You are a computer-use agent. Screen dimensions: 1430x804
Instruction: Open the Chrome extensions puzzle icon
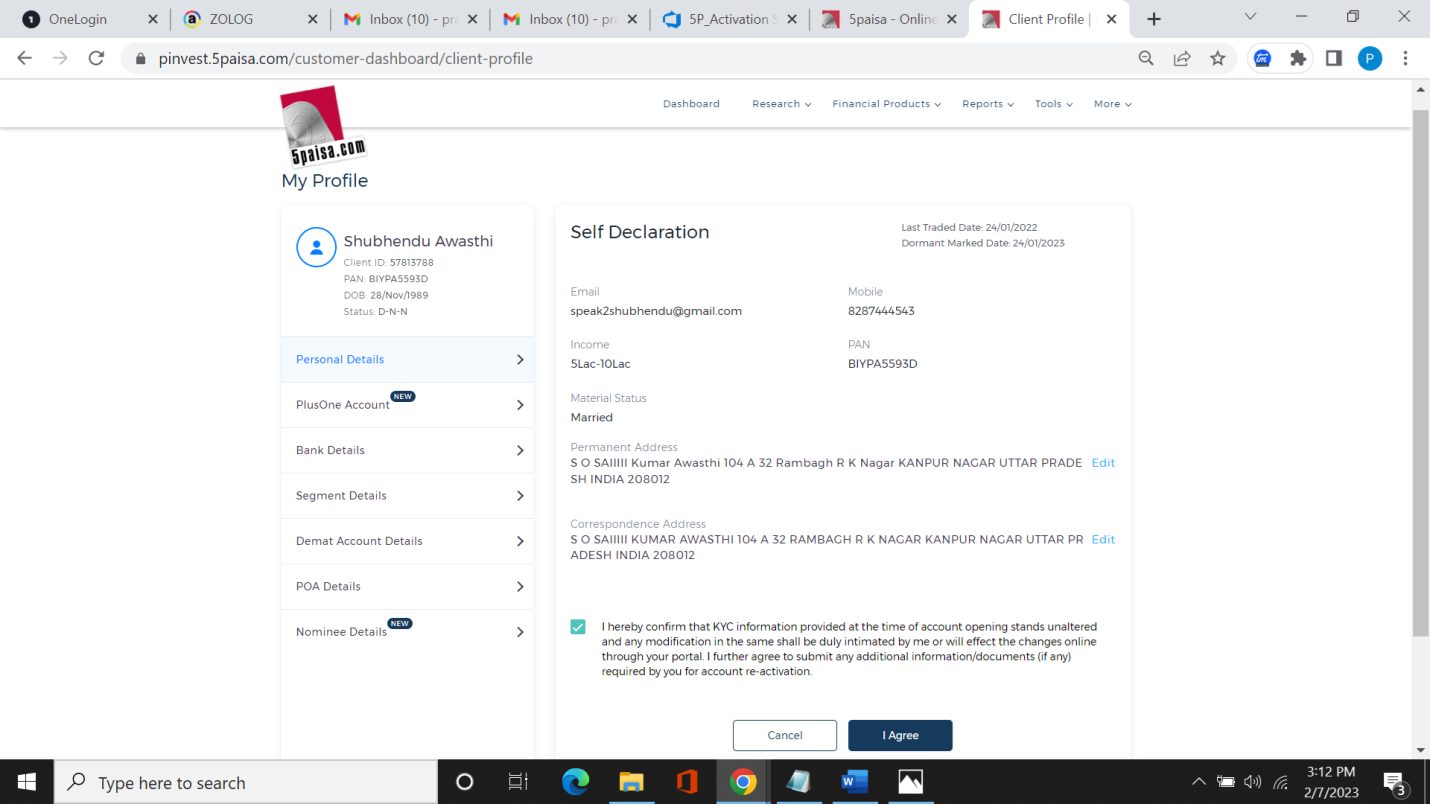[1298, 58]
